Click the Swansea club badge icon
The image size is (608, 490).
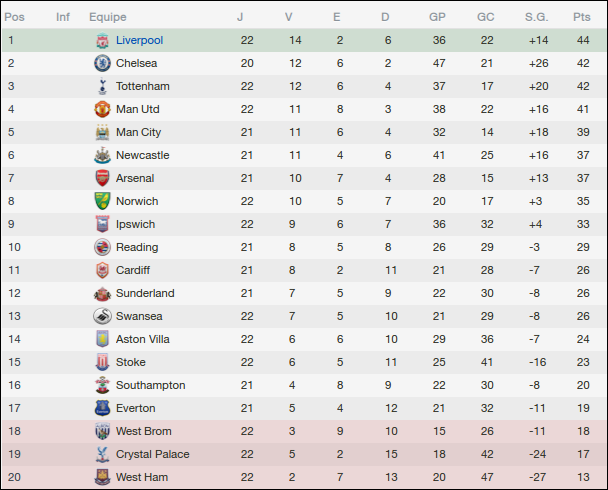[x=101, y=316]
